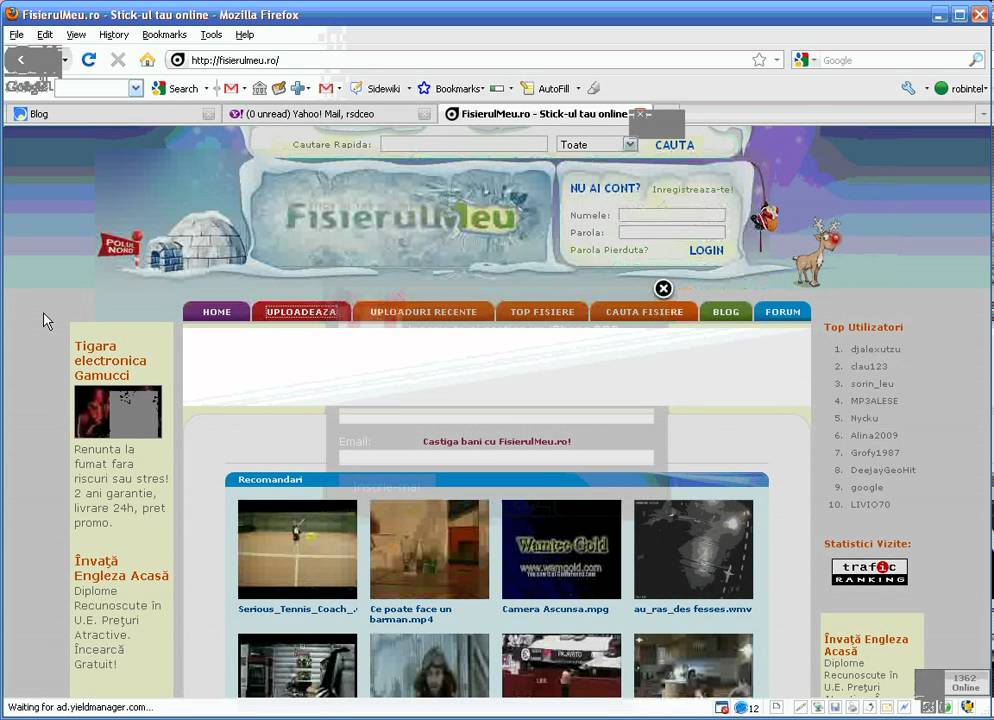Click the LOGIN button
994x720 pixels.
click(706, 250)
